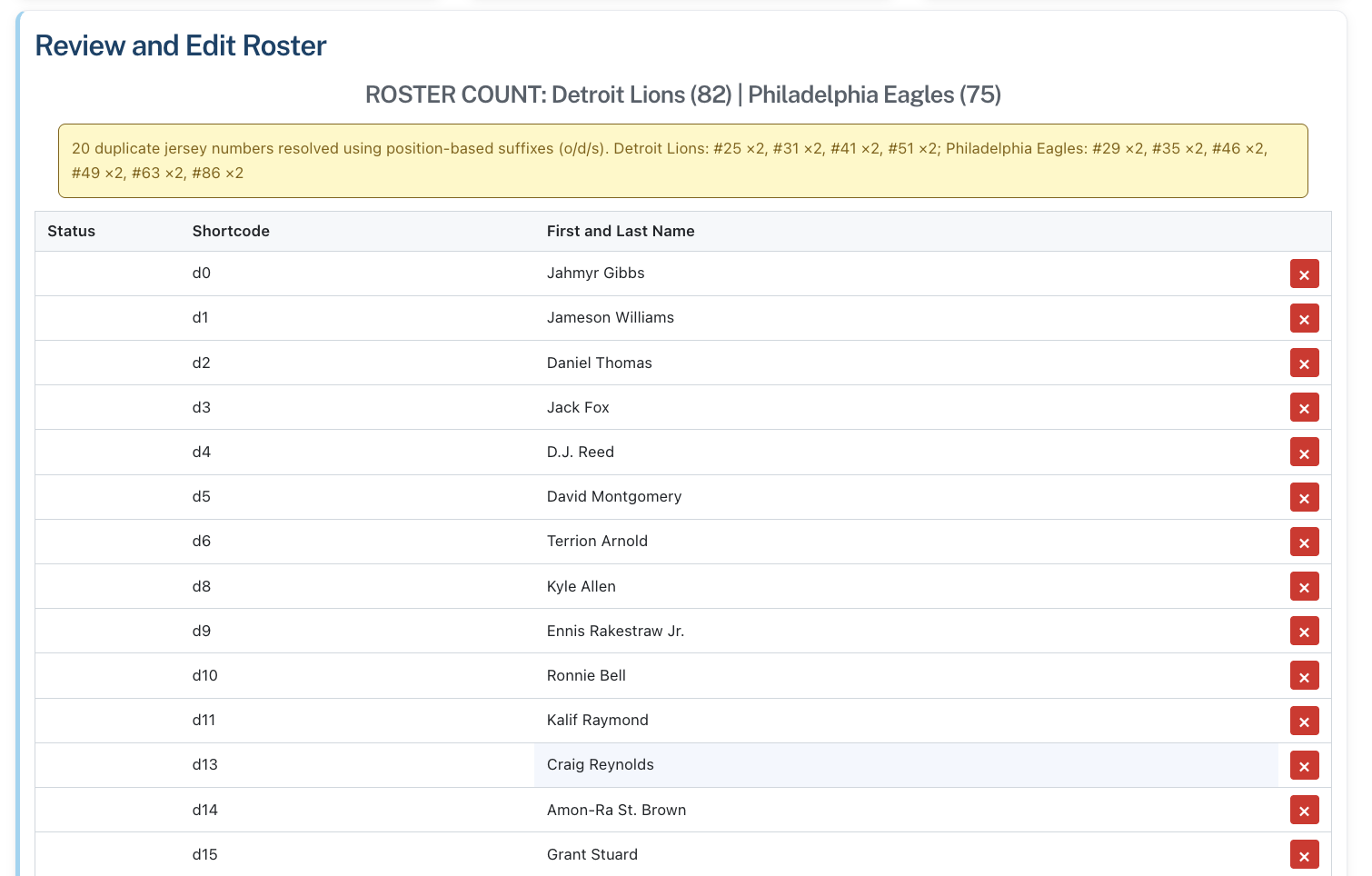Screen dimensions: 1372x876
Task: Click the Shortcode column header
Action: (x=231, y=231)
